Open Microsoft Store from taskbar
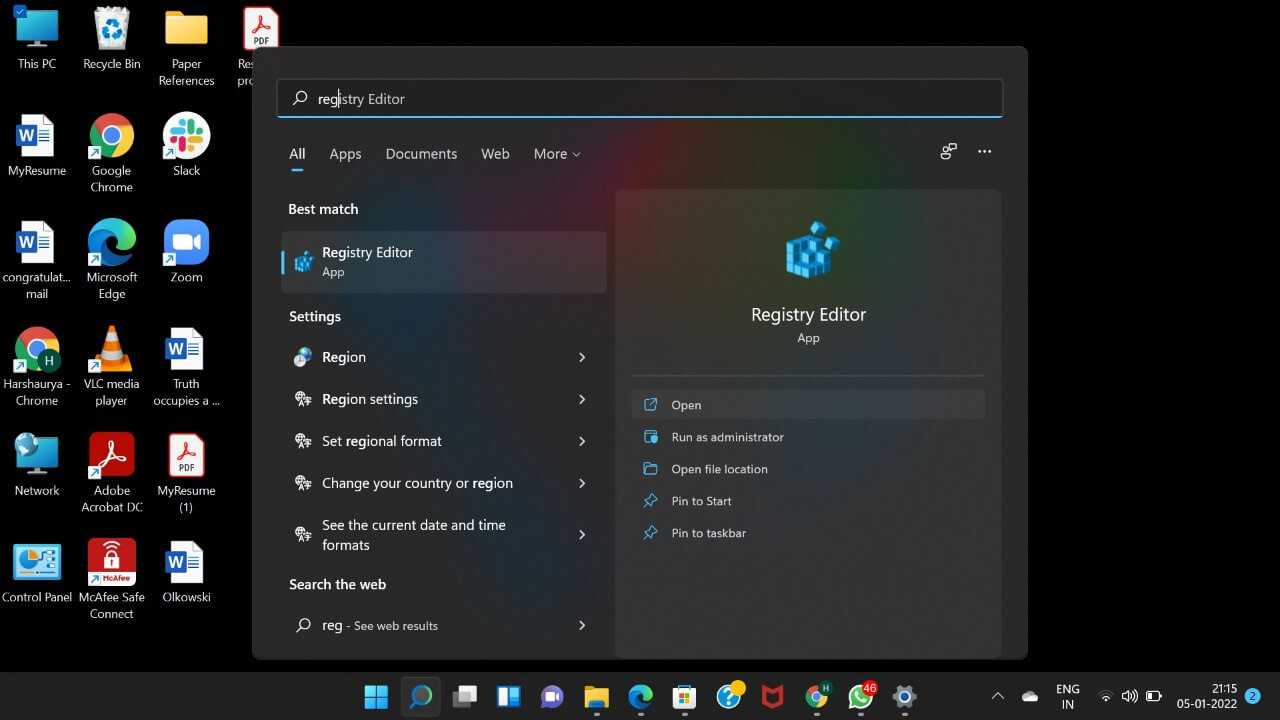 pyautogui.click(x=684, y=696)
